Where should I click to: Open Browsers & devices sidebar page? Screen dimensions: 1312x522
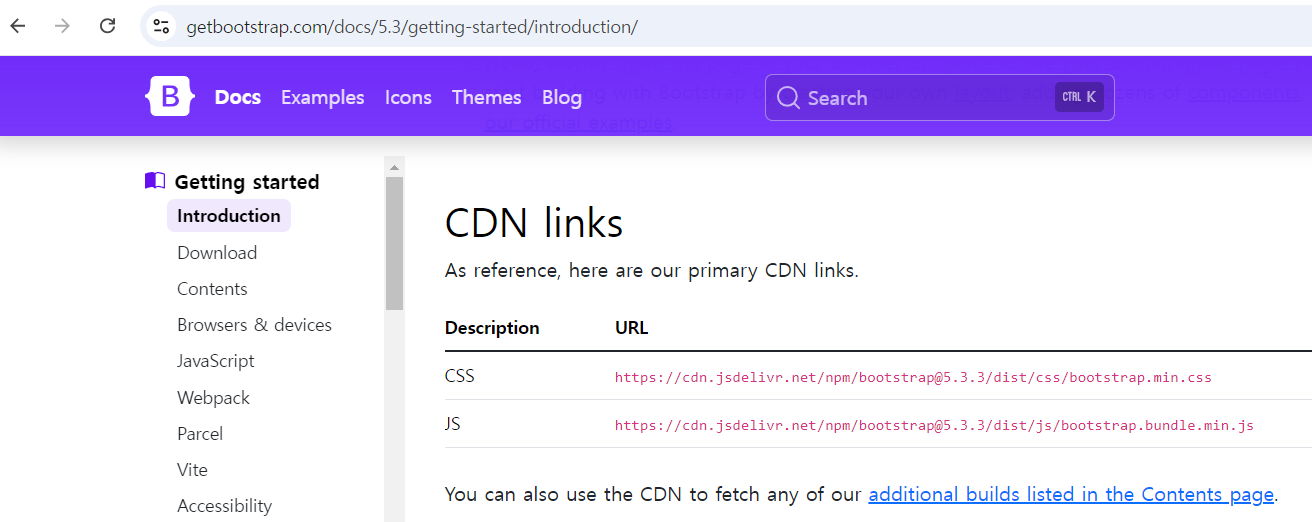pyautogui.click(x=254, y=325)
